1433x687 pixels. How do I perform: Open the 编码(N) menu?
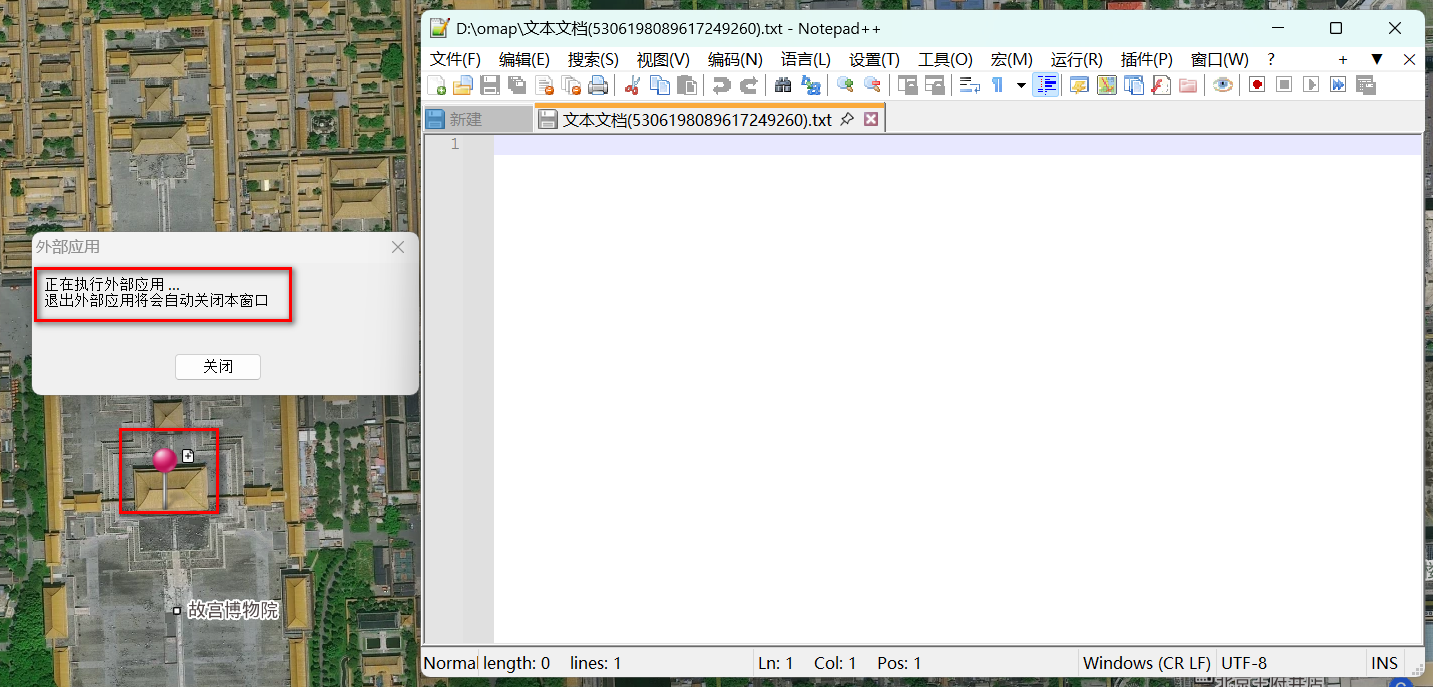click(735, 60)
